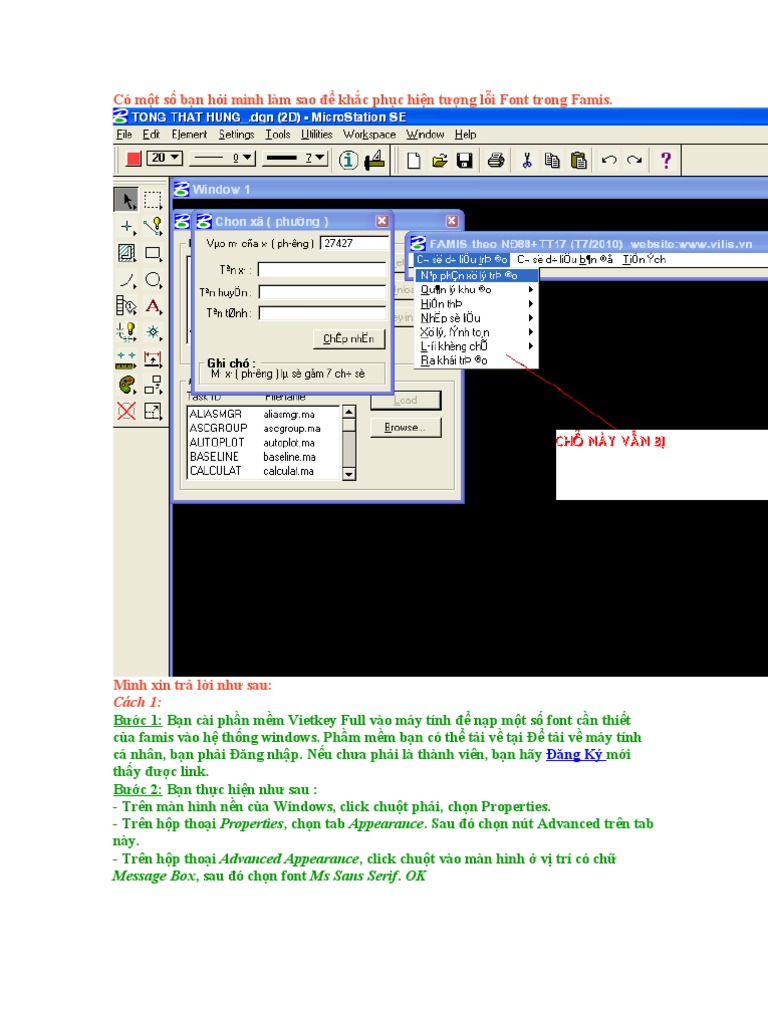Image resolution: width=768 pixels, height=1024 pixels.
Task: Open the line weight 7 dropdown
Action: 294,158
